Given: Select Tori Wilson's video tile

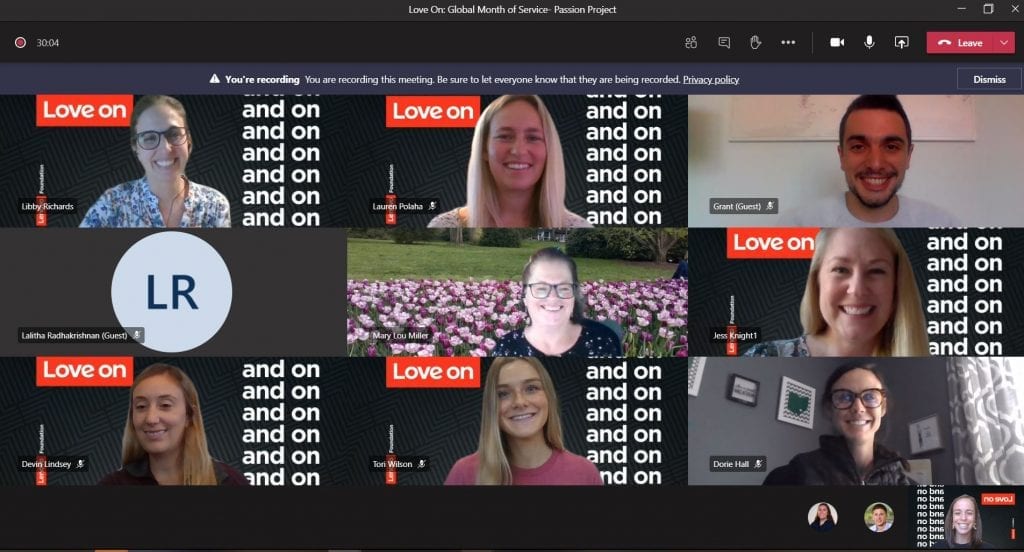Looking at the screenshot, I should point(517,421).
